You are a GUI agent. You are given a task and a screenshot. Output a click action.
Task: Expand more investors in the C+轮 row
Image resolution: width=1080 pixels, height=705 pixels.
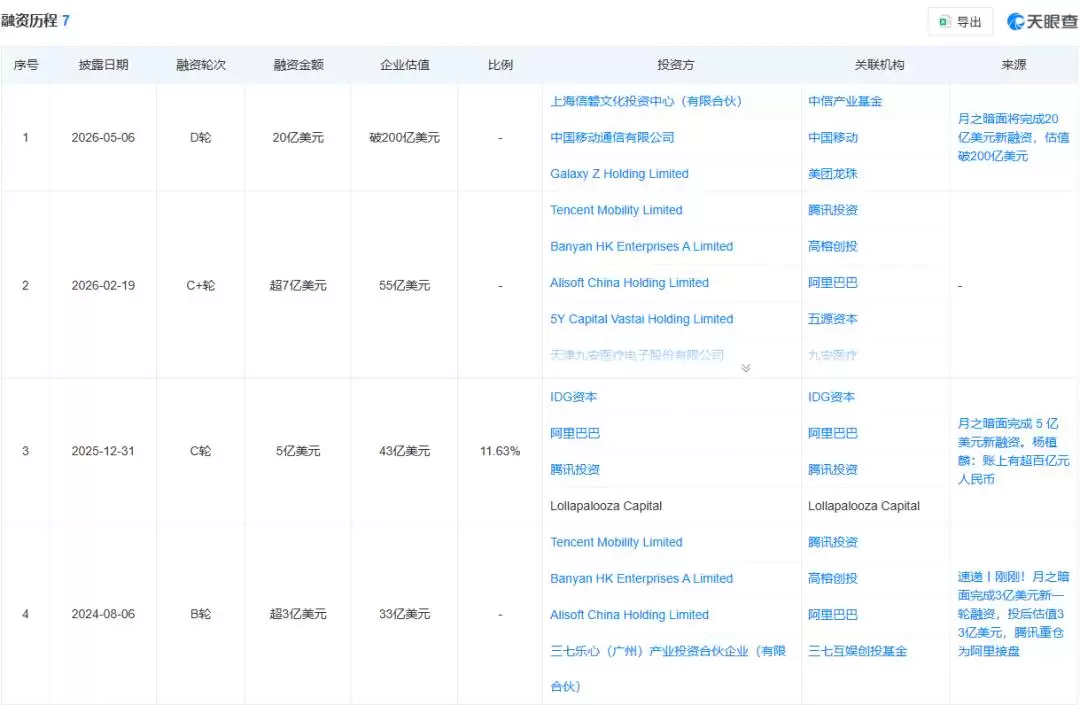point(746,368)
